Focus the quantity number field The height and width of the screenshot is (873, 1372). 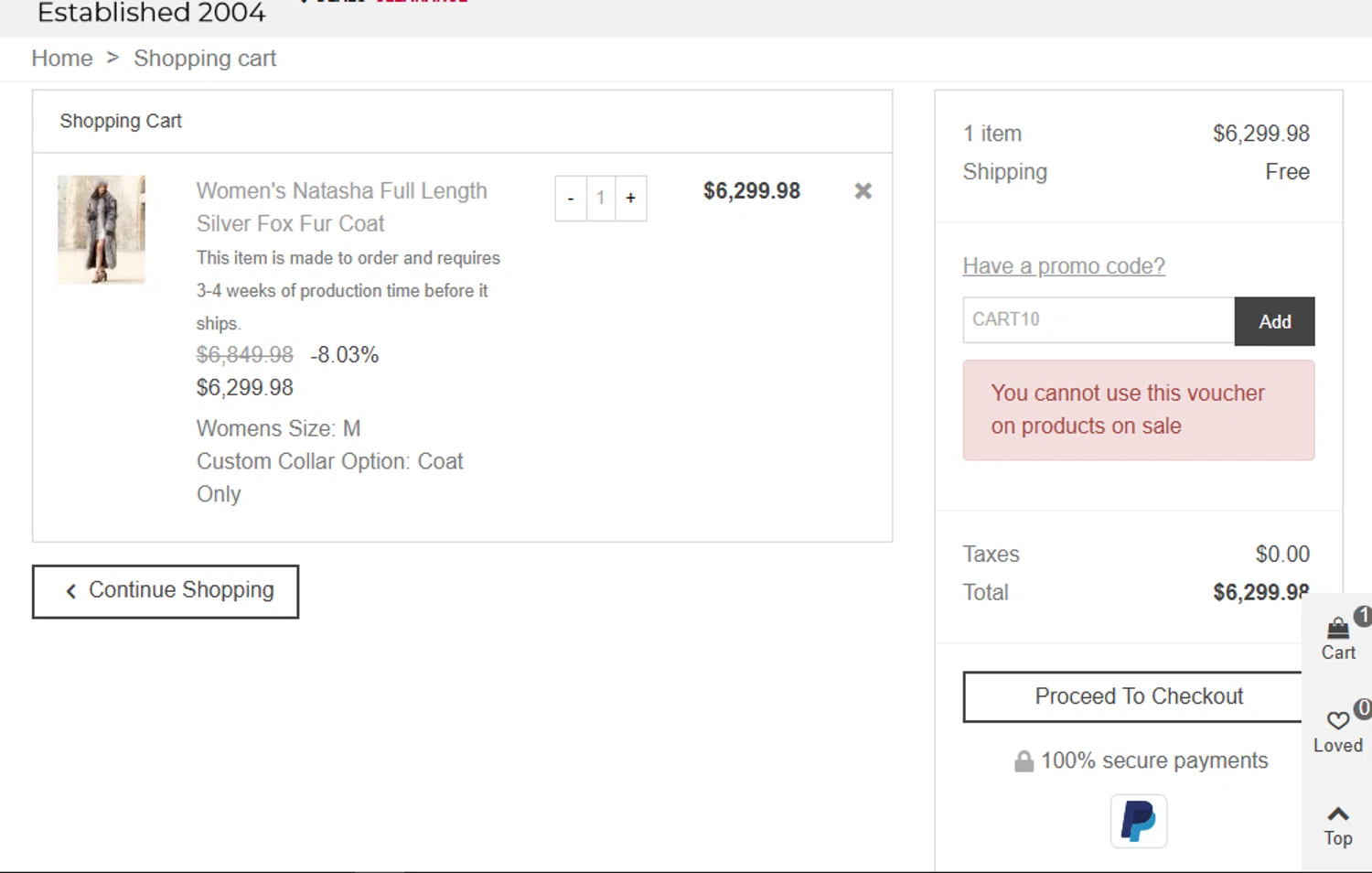601,199
